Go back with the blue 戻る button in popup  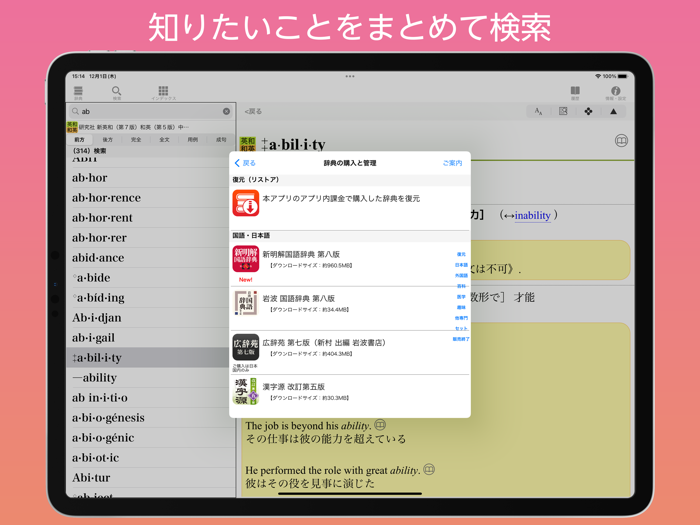(x=245, y=163)
